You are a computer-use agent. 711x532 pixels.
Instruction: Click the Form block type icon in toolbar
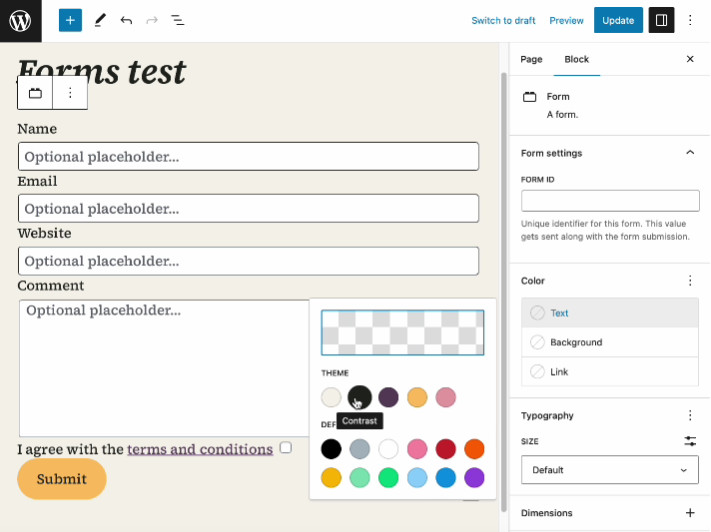(35, 93)
